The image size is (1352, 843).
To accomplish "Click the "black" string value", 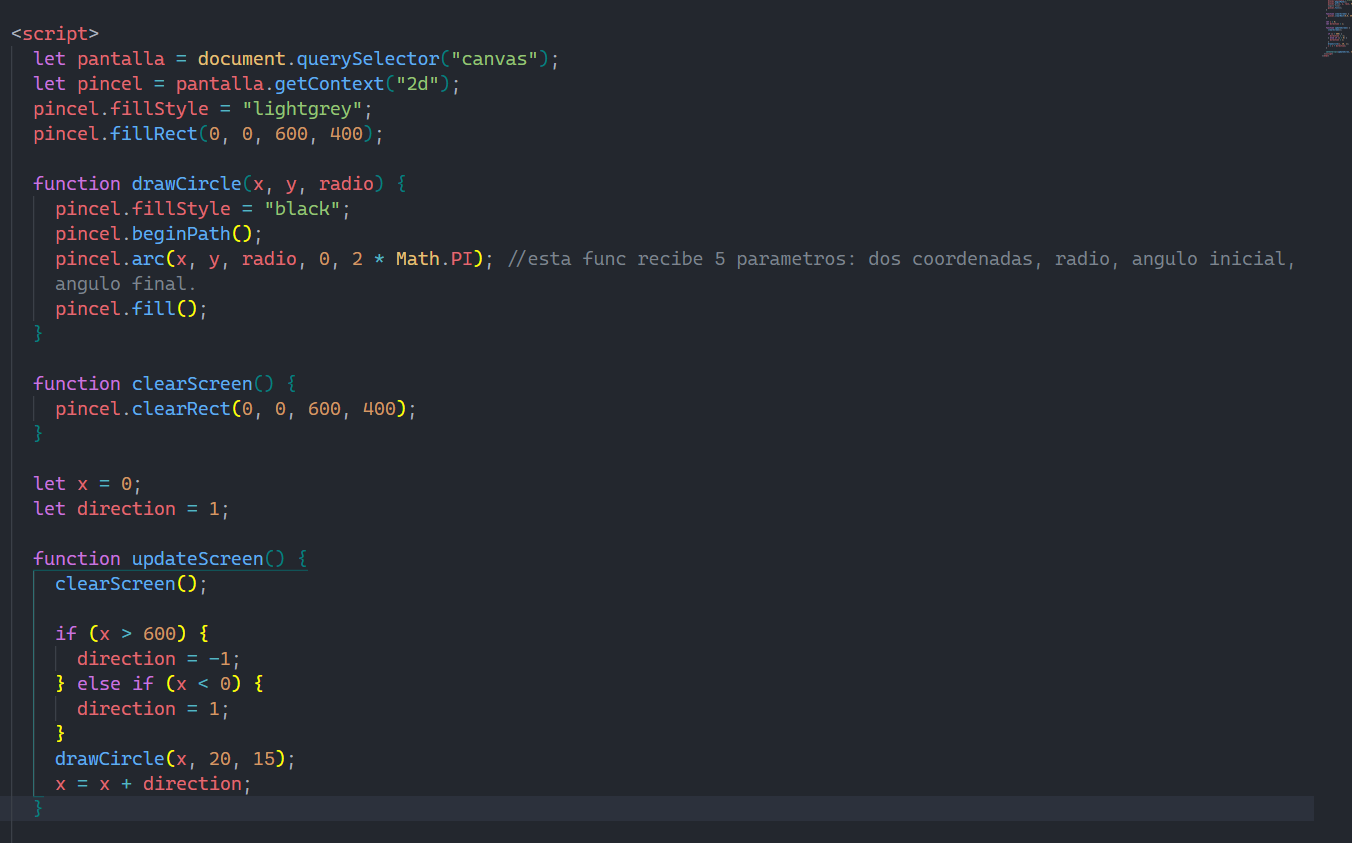I will (302, 209).
